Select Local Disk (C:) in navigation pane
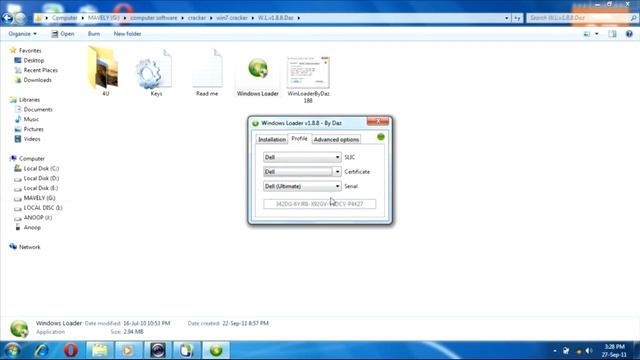 41,168
